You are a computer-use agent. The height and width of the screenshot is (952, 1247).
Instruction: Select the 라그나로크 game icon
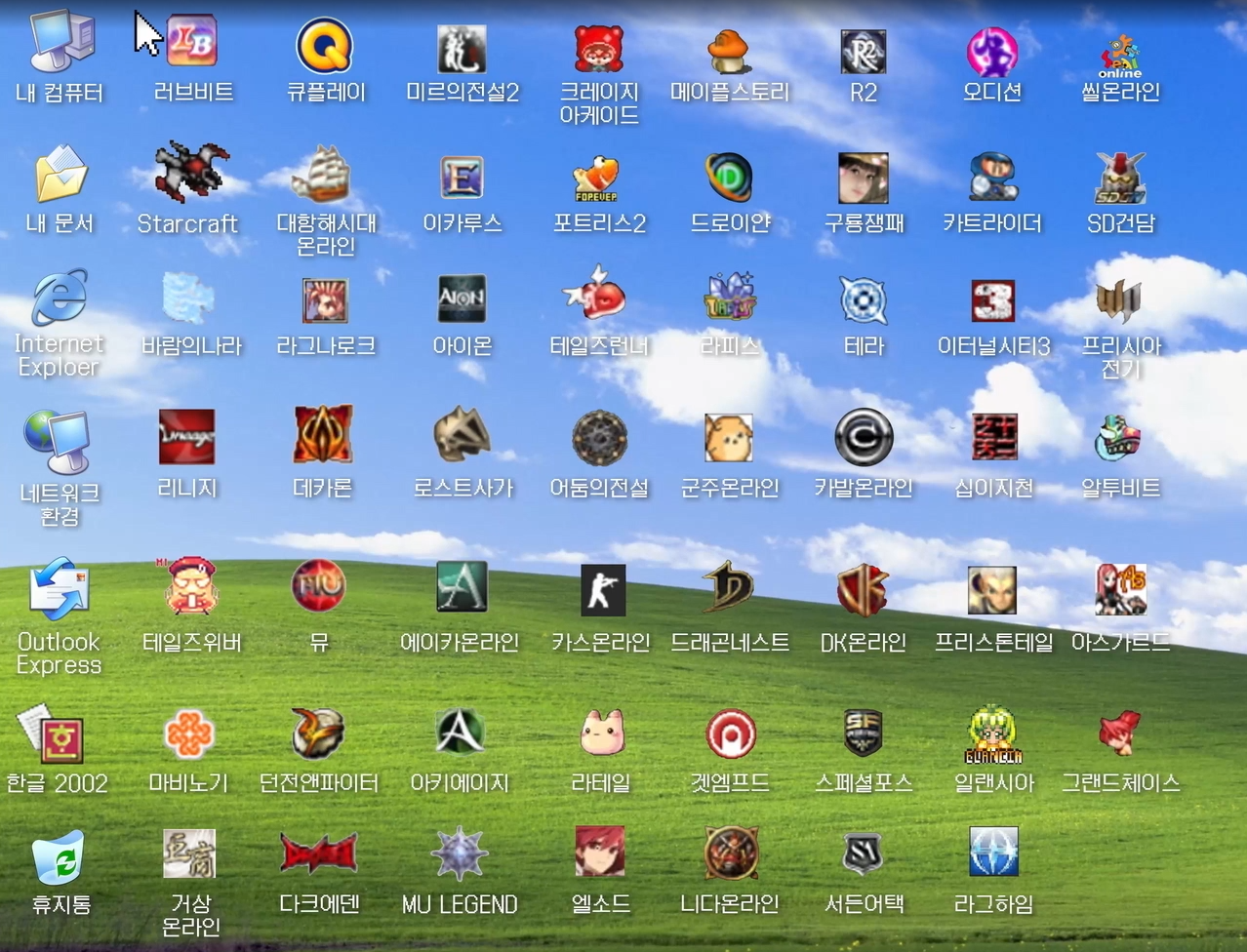[x=325, y=299]
